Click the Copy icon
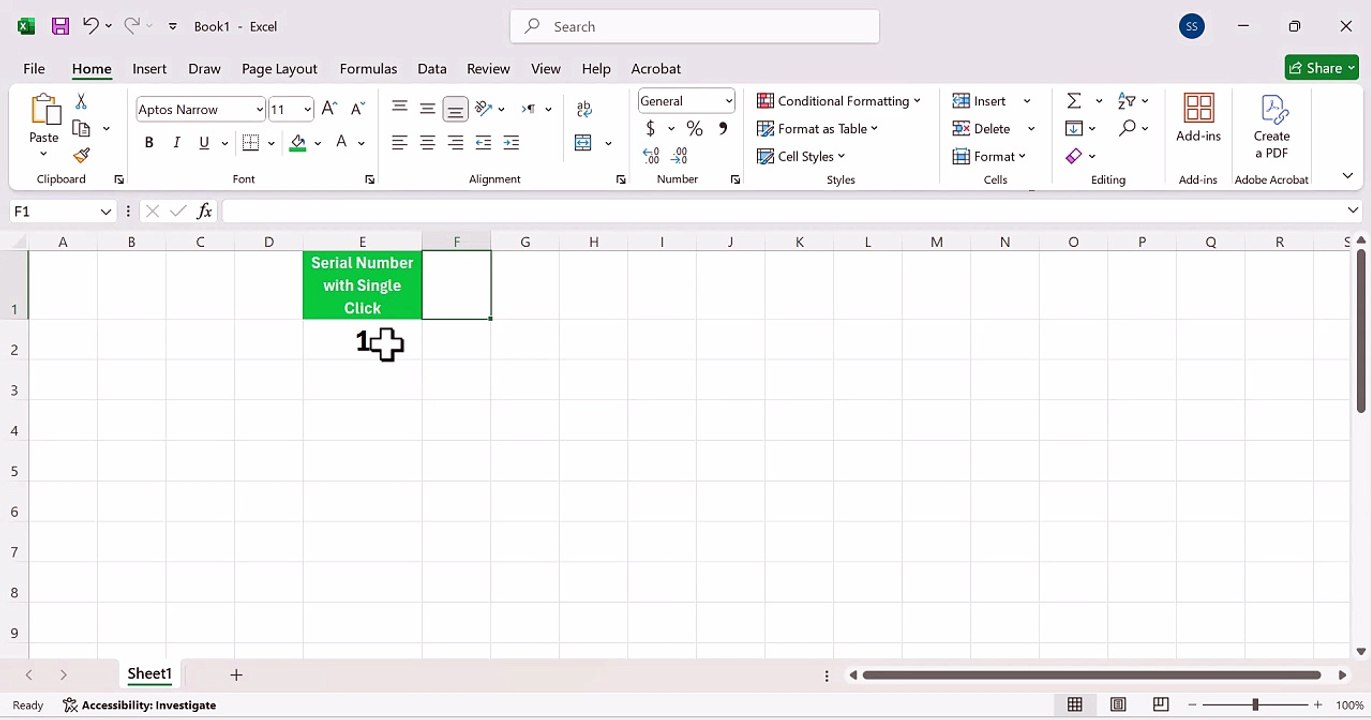 coord(82,128)
